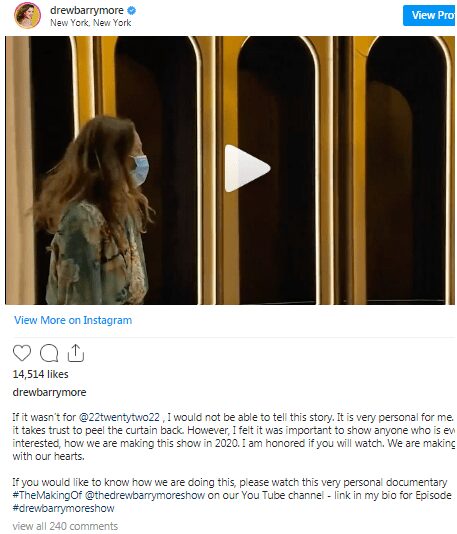Click the blue verified badge
The height and width of the screenshot is (534, 457).
[x=131, y=11]
